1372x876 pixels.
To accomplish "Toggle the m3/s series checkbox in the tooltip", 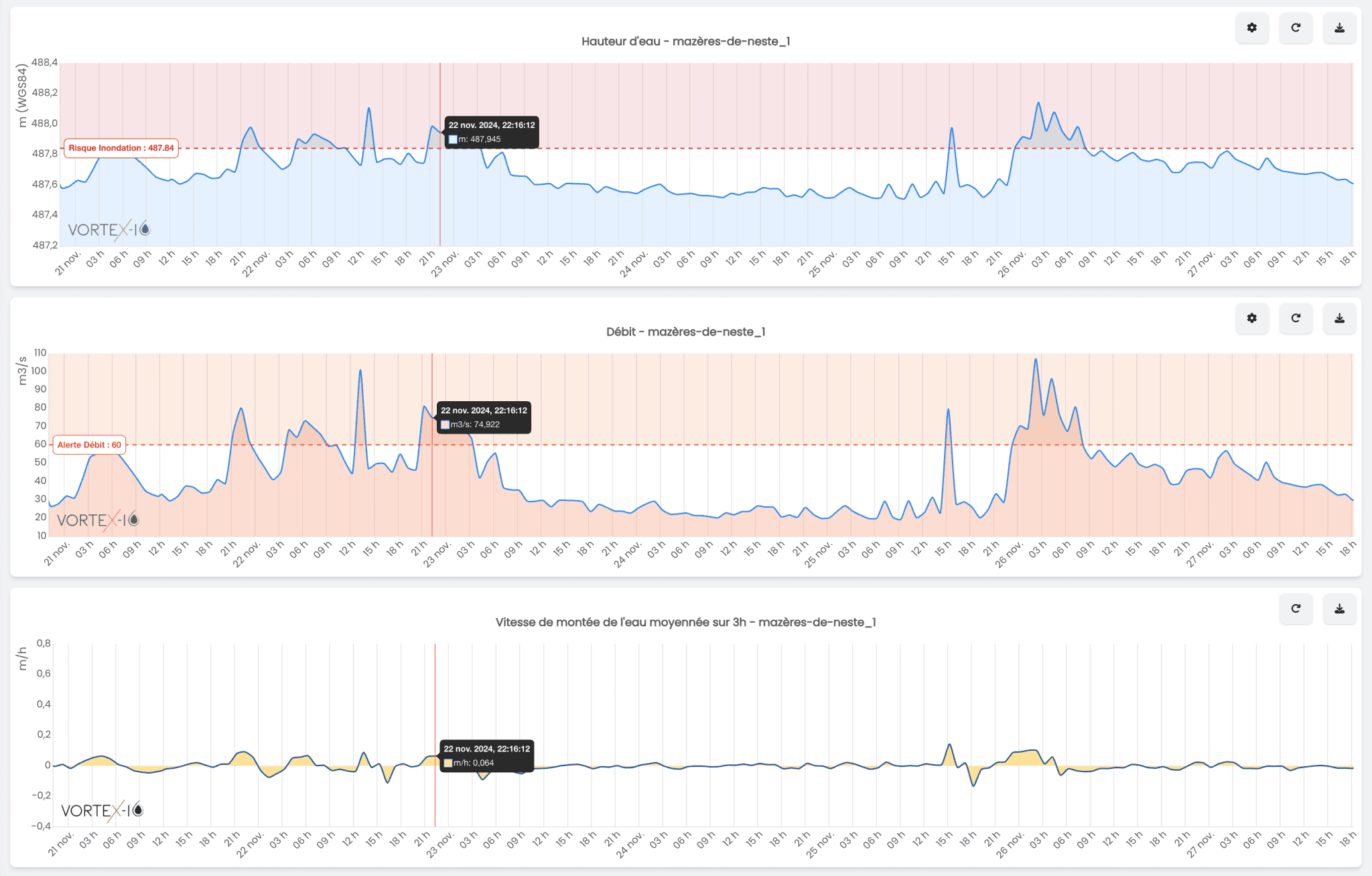I will tap(445, 424).
